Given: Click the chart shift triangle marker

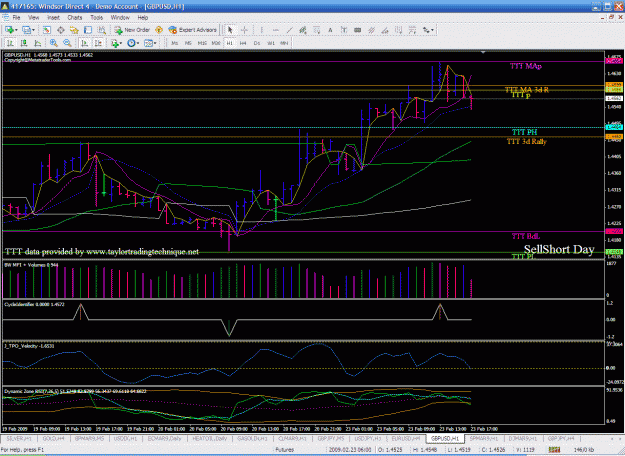Looking at the screenshot, I should pyautogui.click(x=483, y=52).
